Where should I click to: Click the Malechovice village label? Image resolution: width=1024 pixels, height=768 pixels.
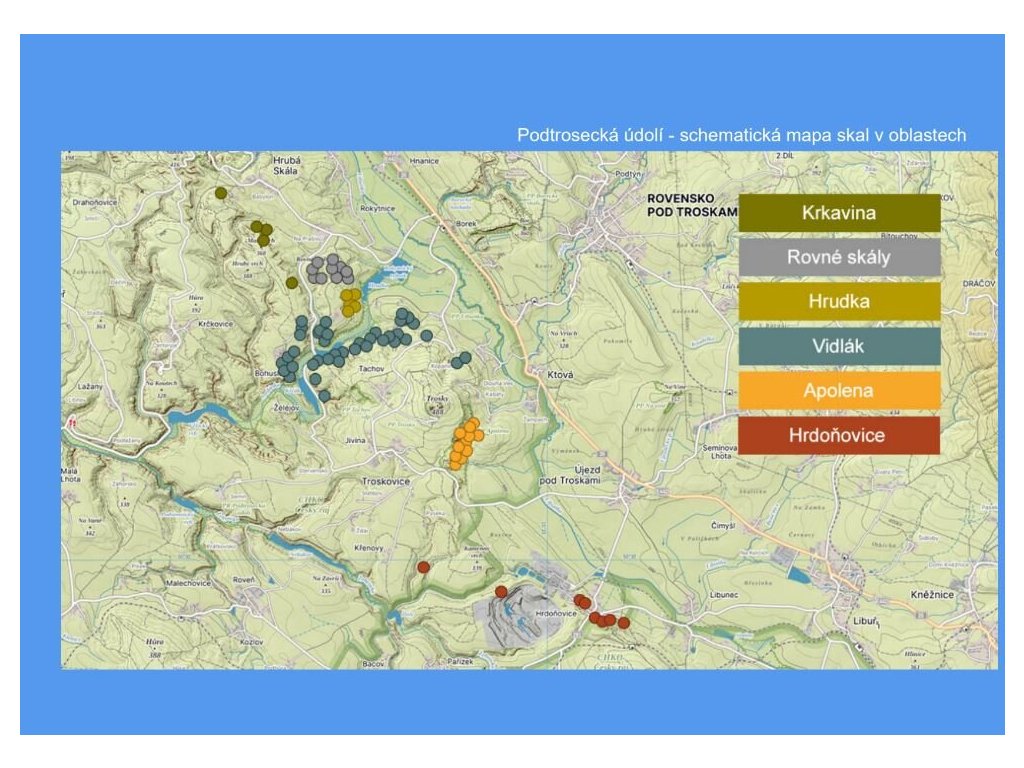click(188, 583)
